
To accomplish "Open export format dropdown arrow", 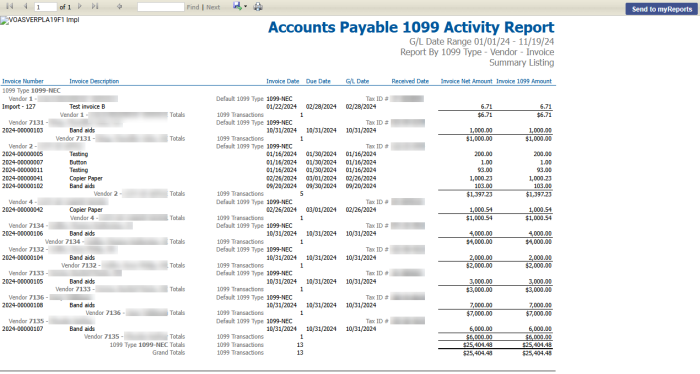I will (245, 7).
